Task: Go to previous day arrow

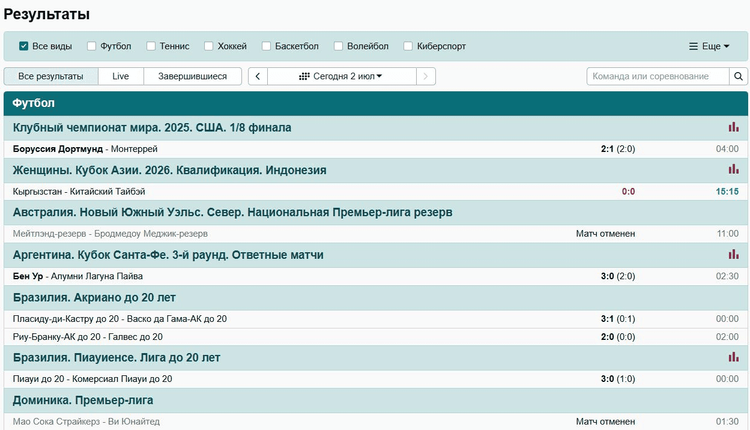Action: coord(257,76)
